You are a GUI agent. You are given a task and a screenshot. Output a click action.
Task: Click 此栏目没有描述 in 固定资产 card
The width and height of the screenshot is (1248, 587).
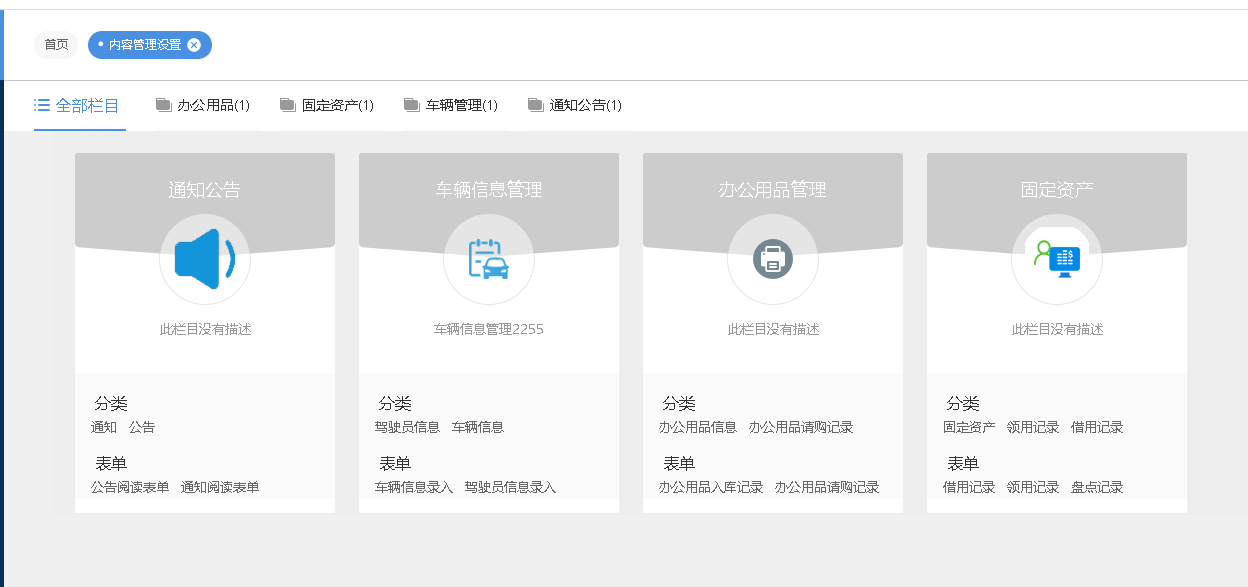(1057, 329)
